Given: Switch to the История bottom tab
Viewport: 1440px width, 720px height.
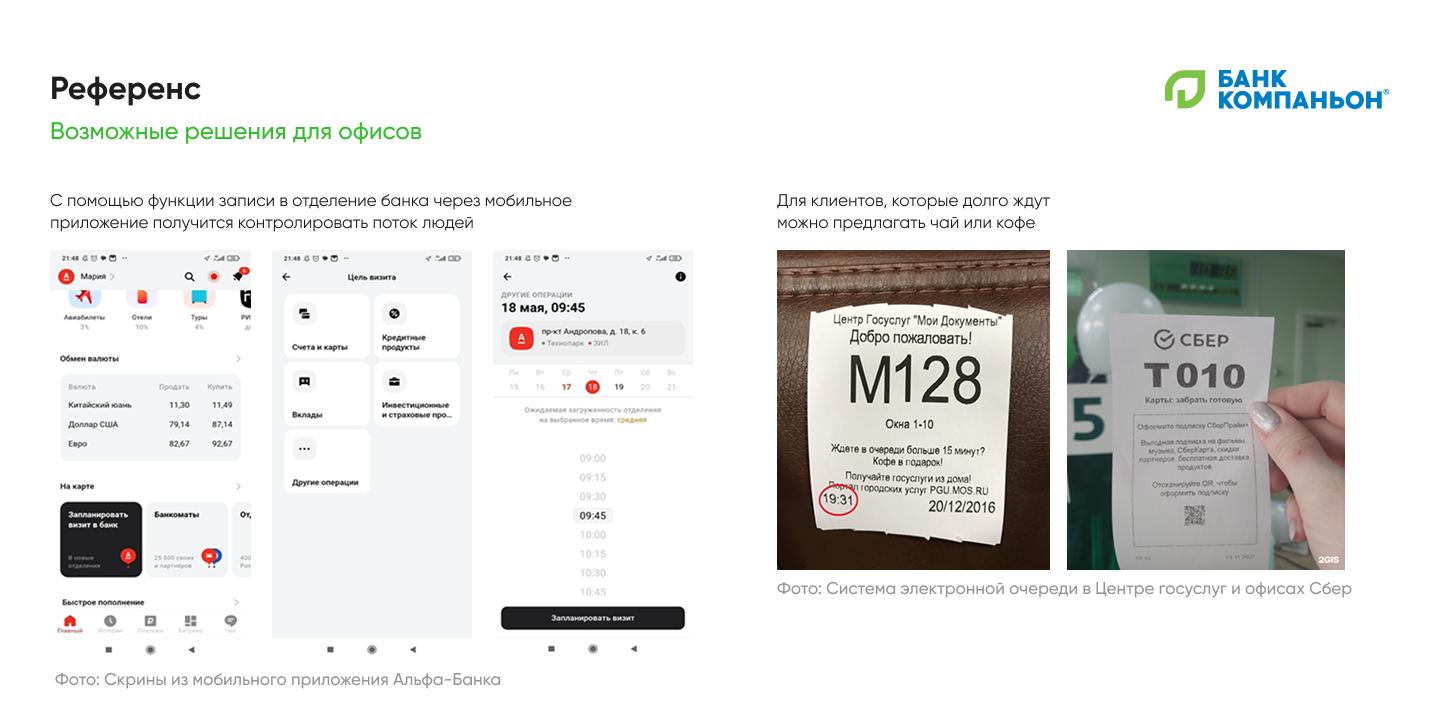Looking at the screenshot, I should [110, 624].
